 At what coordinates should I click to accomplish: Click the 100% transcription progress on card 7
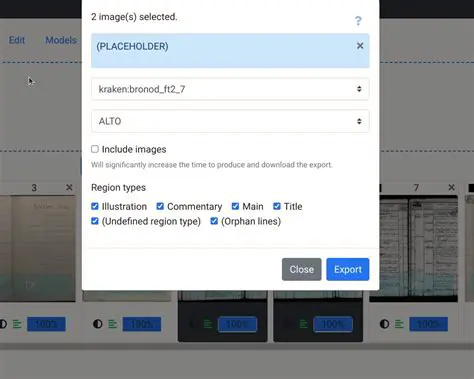tap(429, 324)
